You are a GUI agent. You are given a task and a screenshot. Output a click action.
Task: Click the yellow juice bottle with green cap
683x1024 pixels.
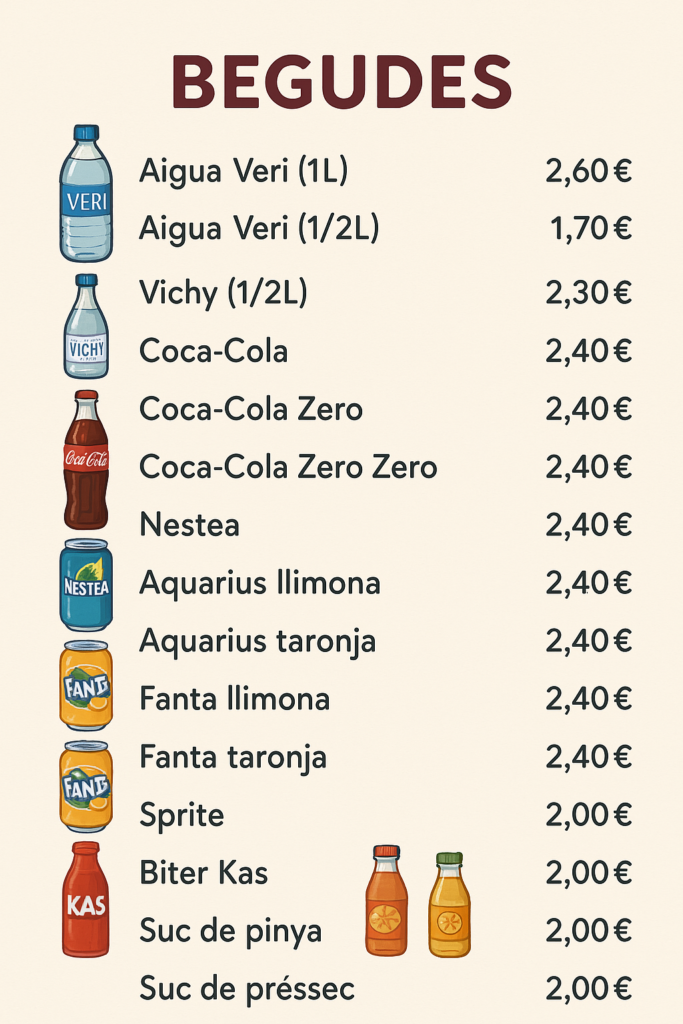pyautogui.click(x=449, y=904)
